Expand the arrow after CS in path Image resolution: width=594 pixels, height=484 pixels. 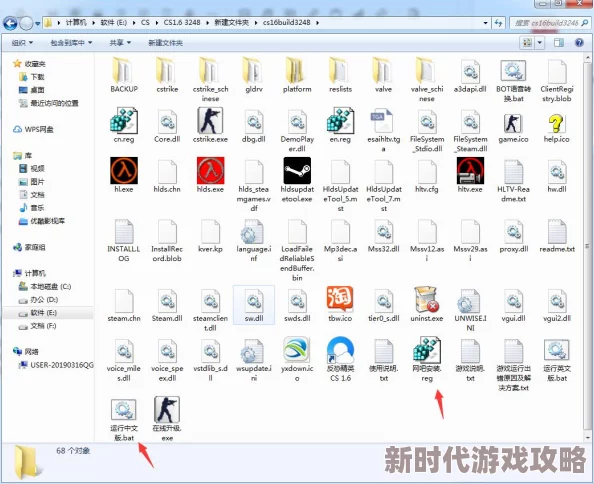click(156, 23)
